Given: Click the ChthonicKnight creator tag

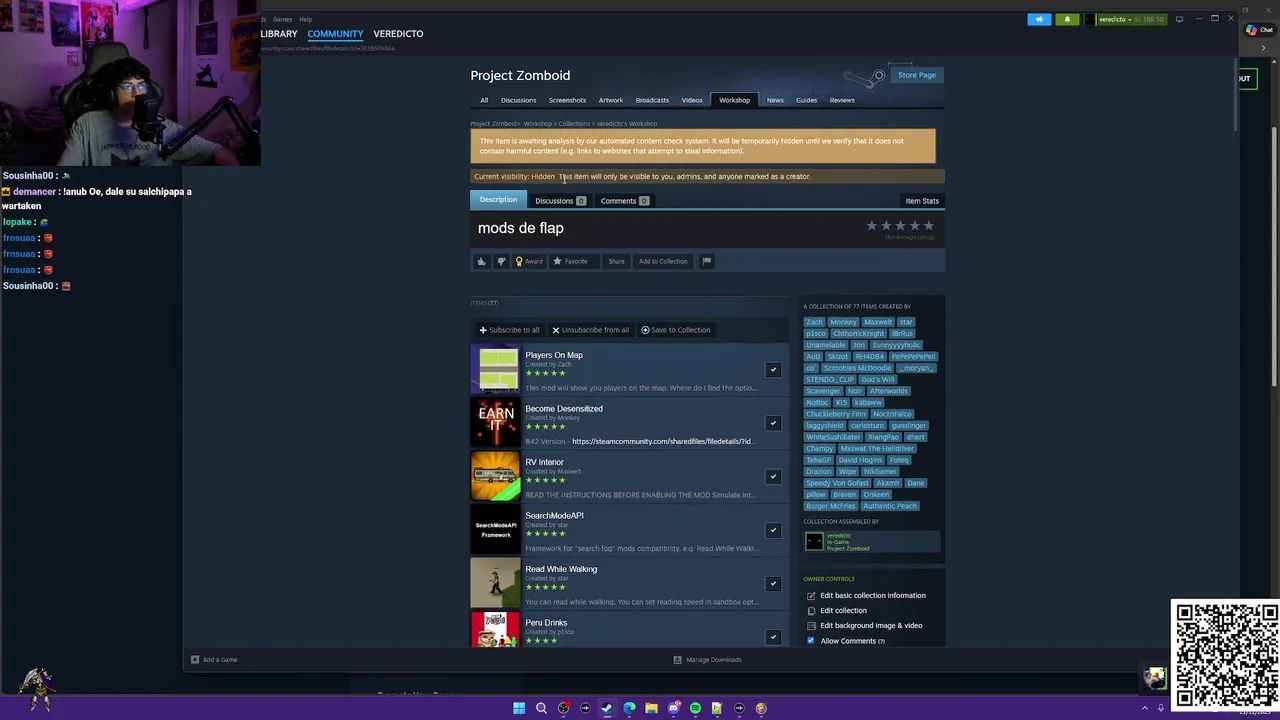Looking at the screenshot, I should (x=859, y=334).
